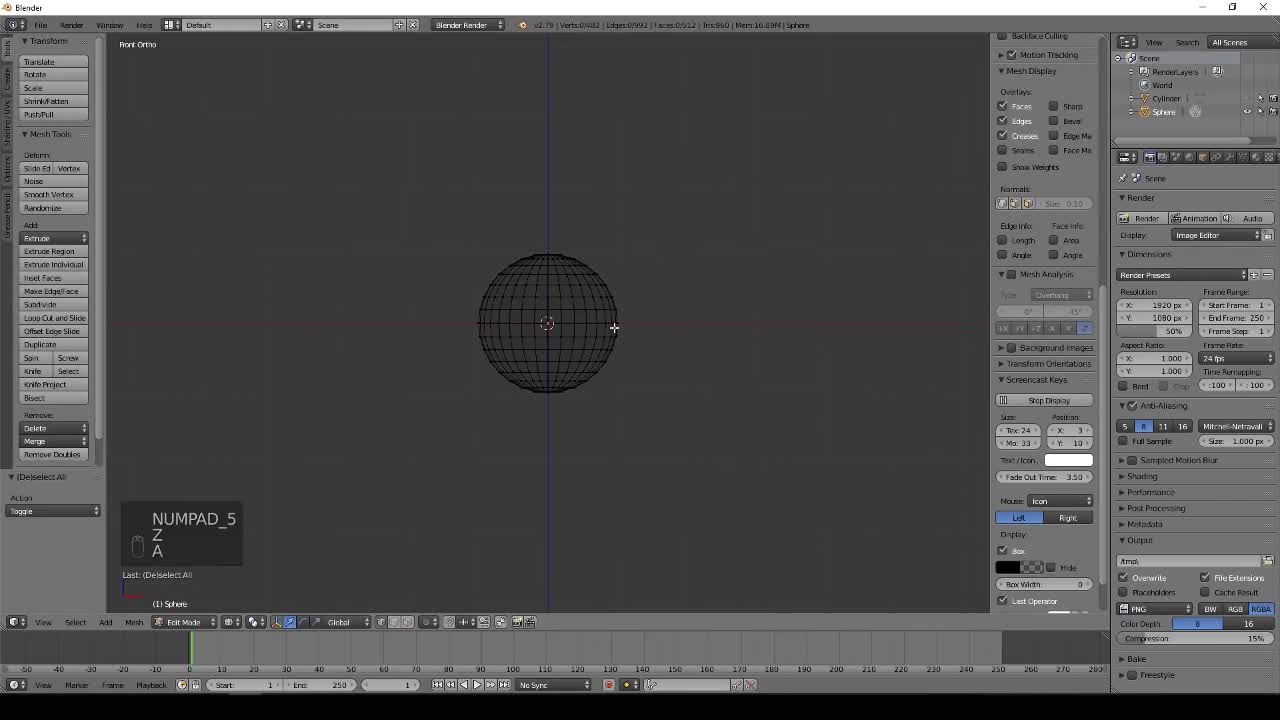Enable the Show Weights checkbox
Screen dimensions: 1280x720
(x=1002, y=167)
